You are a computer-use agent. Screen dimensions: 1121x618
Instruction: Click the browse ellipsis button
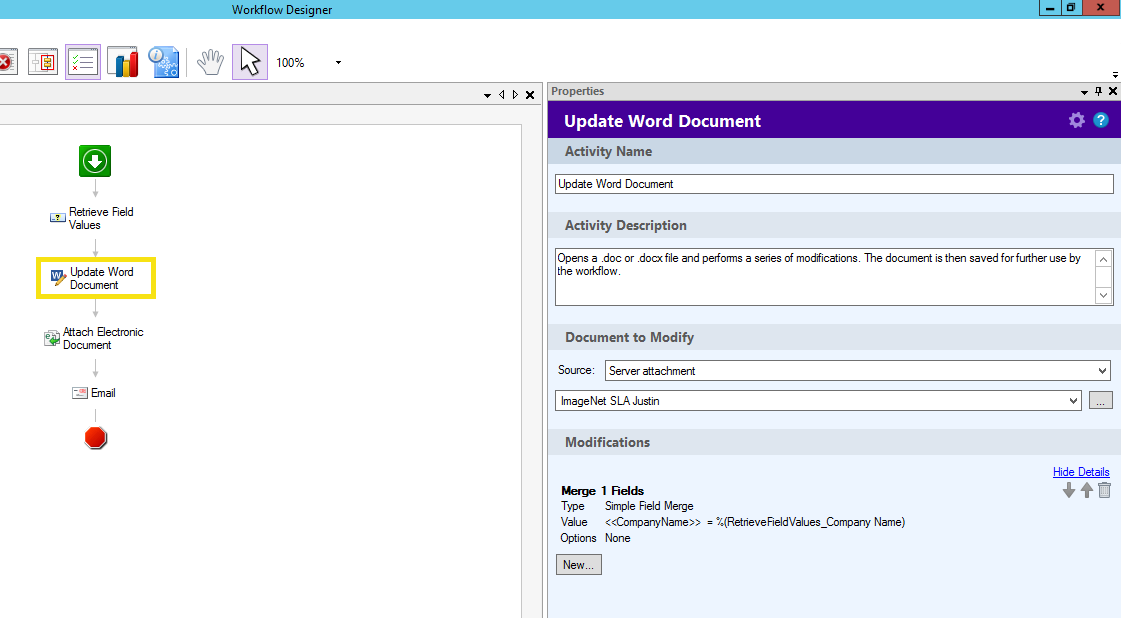tap(1100, 401)
